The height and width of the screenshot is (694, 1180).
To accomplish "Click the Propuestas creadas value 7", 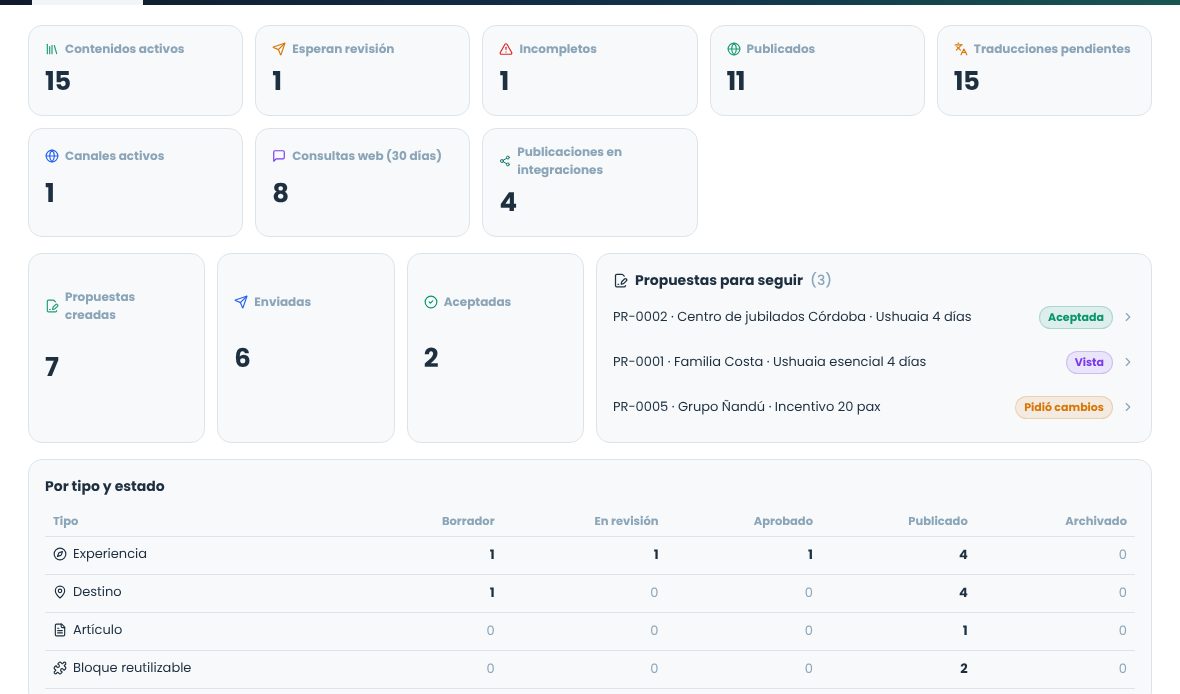I will click(x=52, y=367).
